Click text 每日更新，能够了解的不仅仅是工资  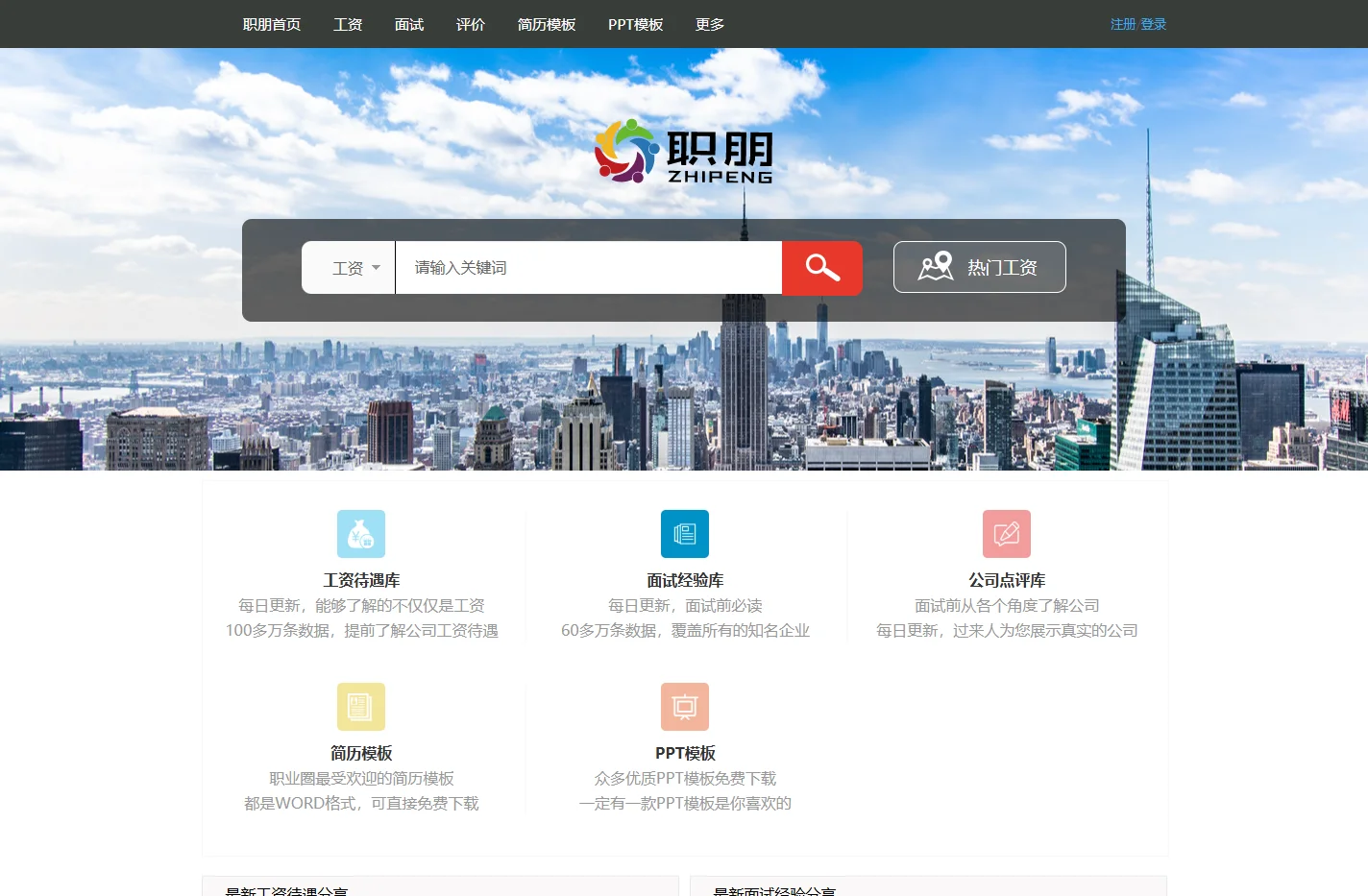361,605
